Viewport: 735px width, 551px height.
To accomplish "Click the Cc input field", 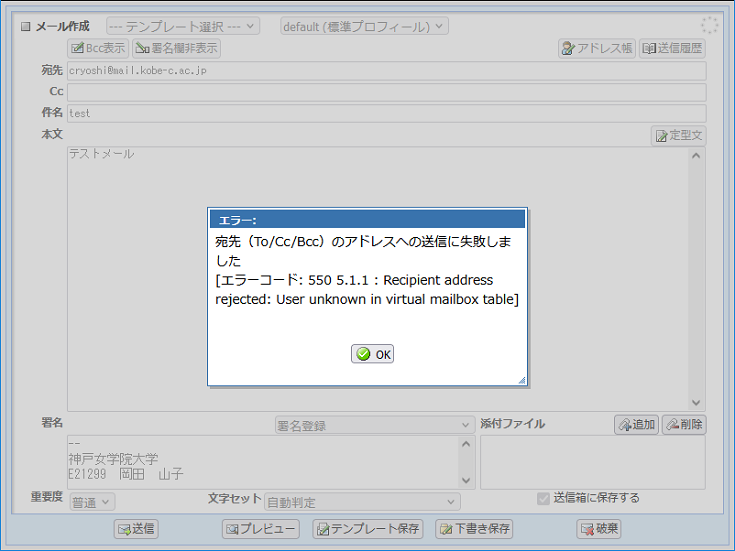I will coord(387,92).
